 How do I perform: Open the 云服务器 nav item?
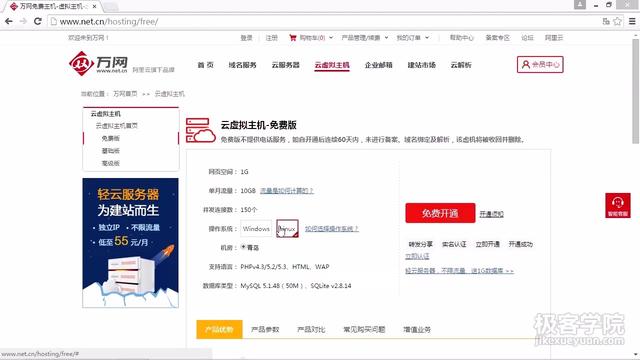click(x=286, y=65)
